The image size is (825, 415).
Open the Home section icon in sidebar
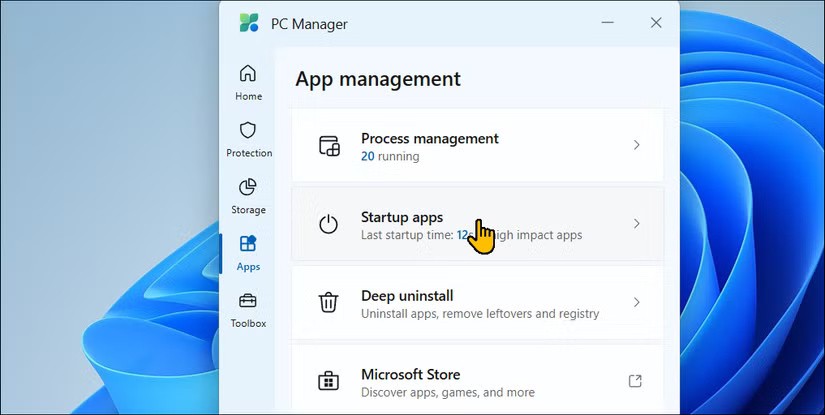(x=248, y=74)
